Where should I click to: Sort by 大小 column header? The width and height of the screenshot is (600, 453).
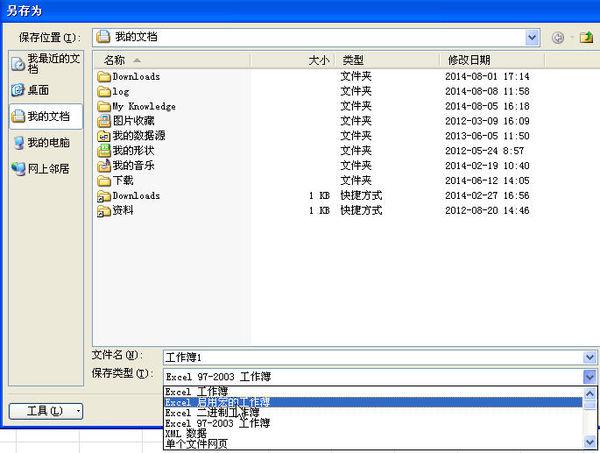(293, 60)
